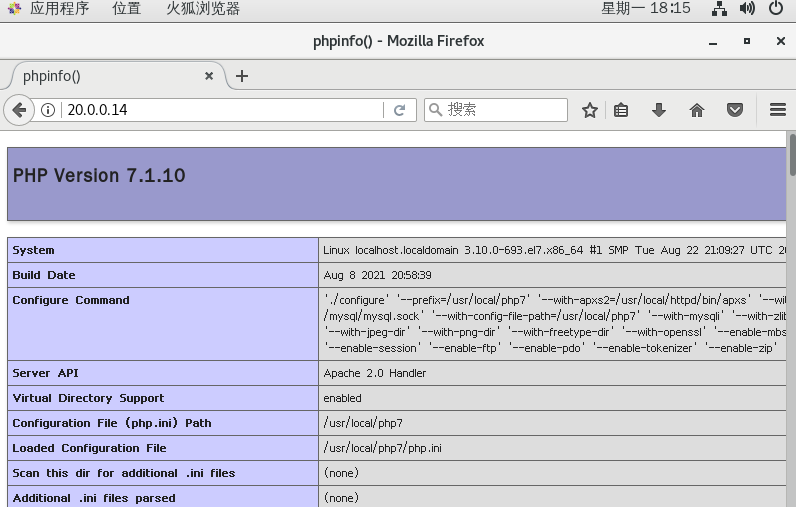Click the './configure' command text
The height and width of the screenshot is (507, 796).
356,300
